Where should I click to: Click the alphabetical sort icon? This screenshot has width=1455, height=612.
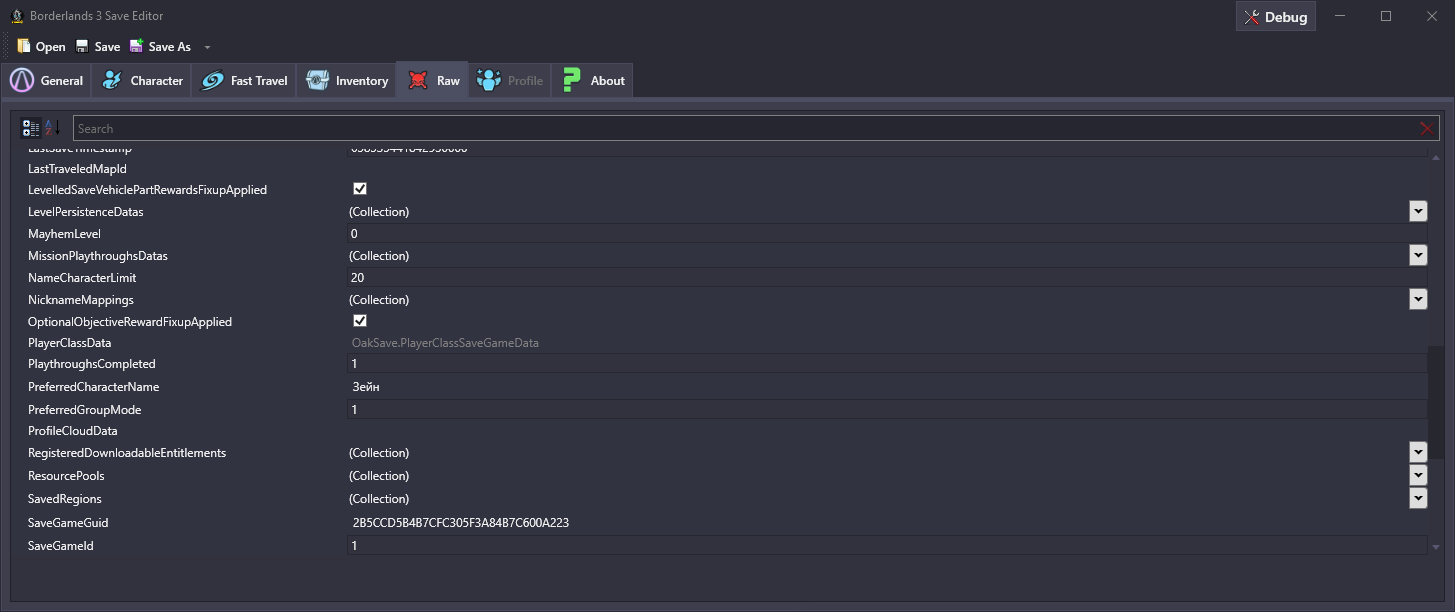pos(52,128)
